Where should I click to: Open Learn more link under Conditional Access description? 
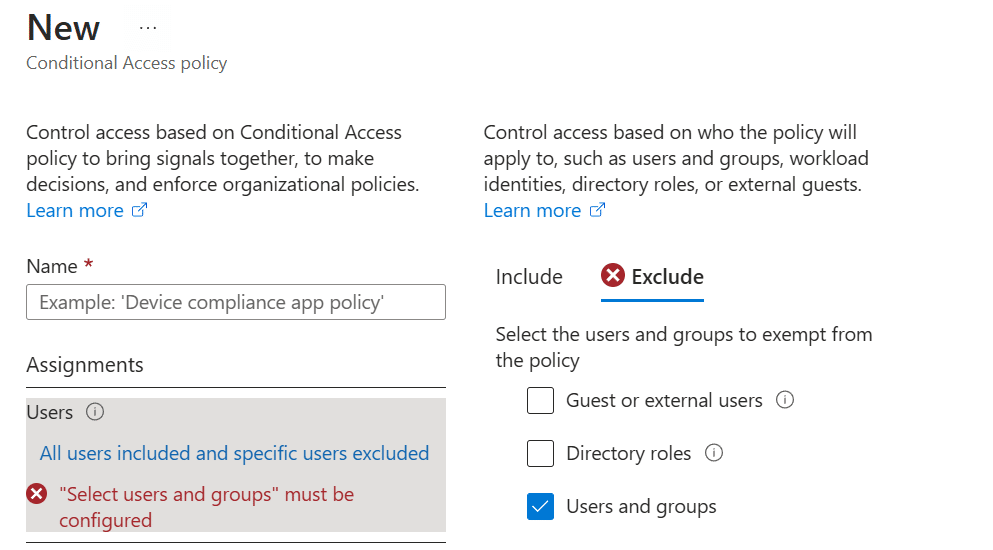click(87, 210)
